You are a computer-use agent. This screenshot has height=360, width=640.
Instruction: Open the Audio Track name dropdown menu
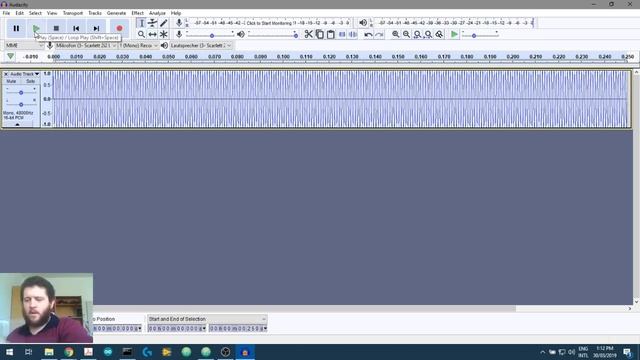tap(24, 74)
